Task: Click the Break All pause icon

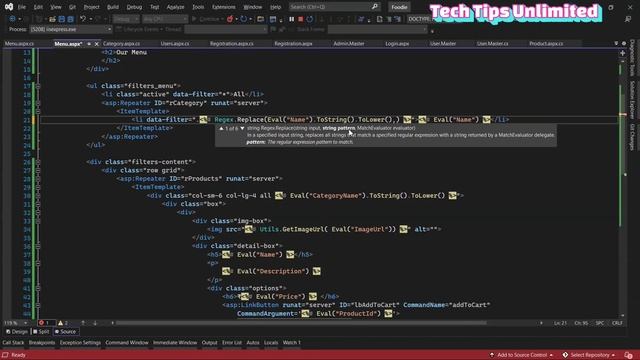Action: pyautogui.click(x=291, y=19)
